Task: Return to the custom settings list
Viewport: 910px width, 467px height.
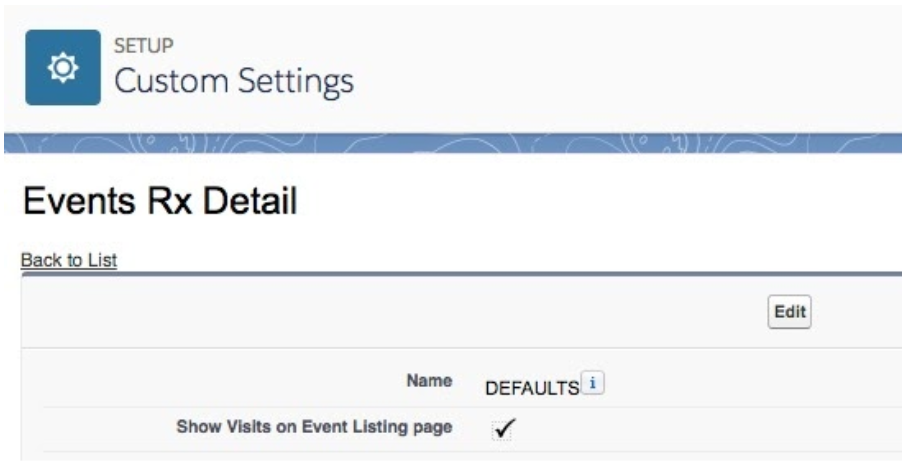Action: [x=69, y=260]
